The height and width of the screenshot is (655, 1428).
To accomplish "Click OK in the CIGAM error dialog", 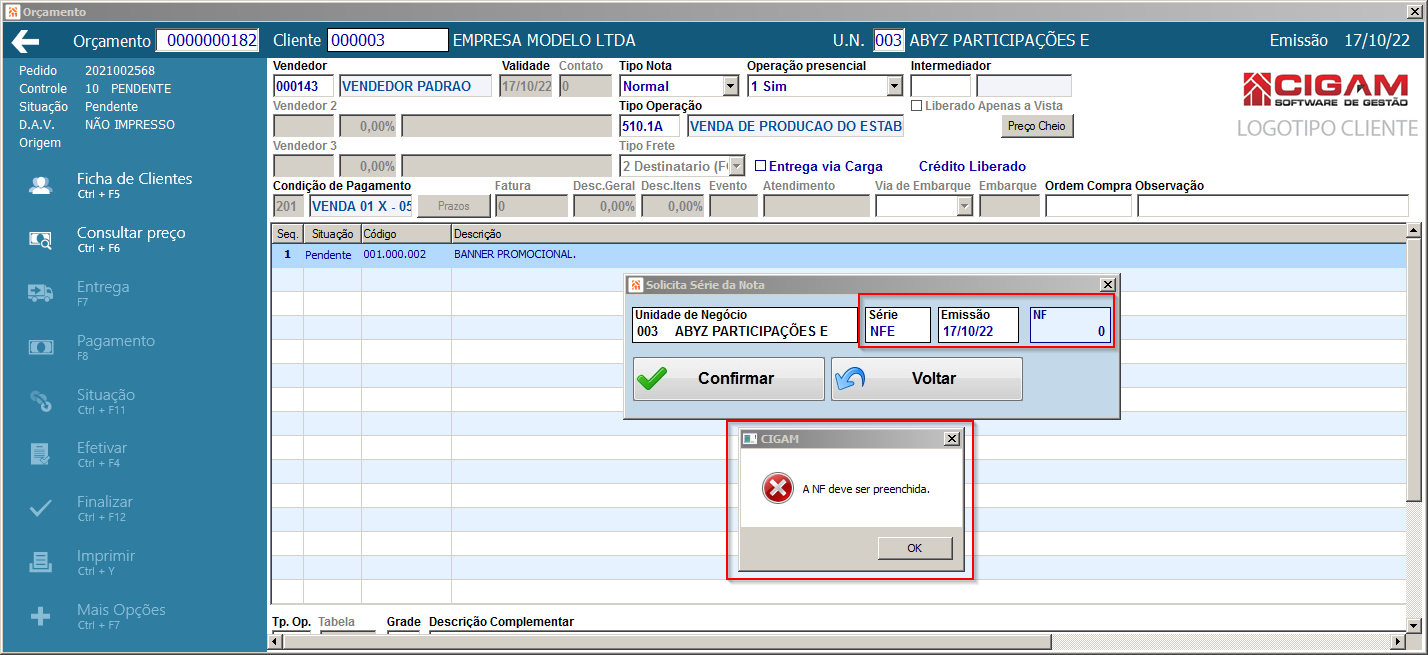I will (x=915, y=548).
